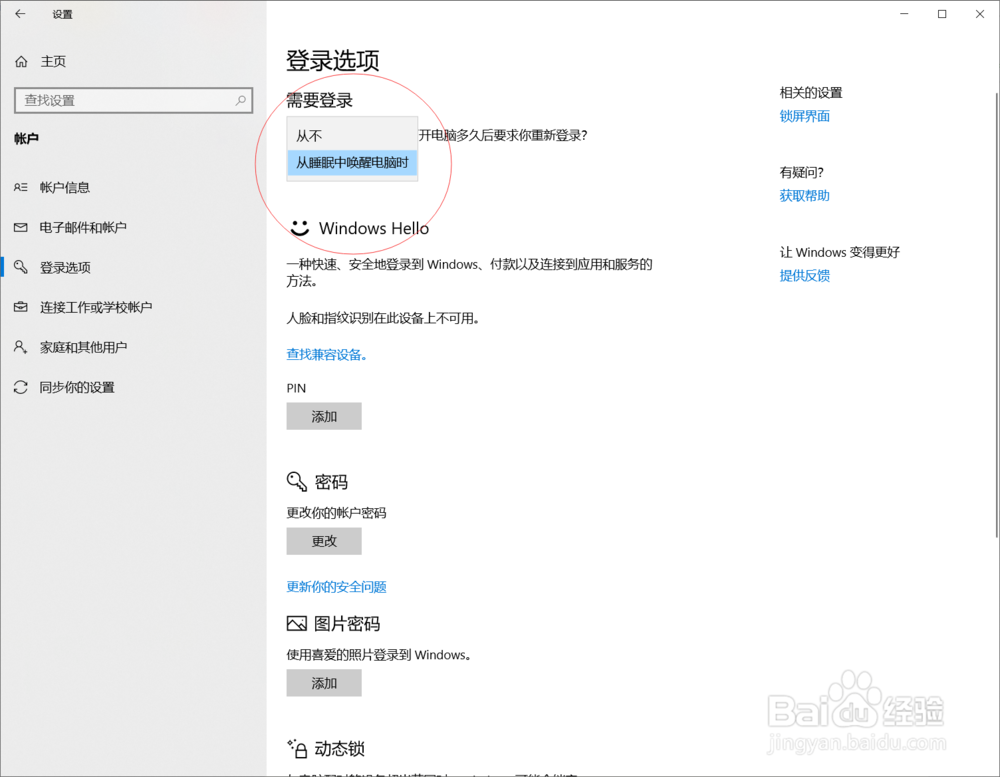Close the settings window
The height and width of the screenshot is (777, 1000).
point(980,13)
